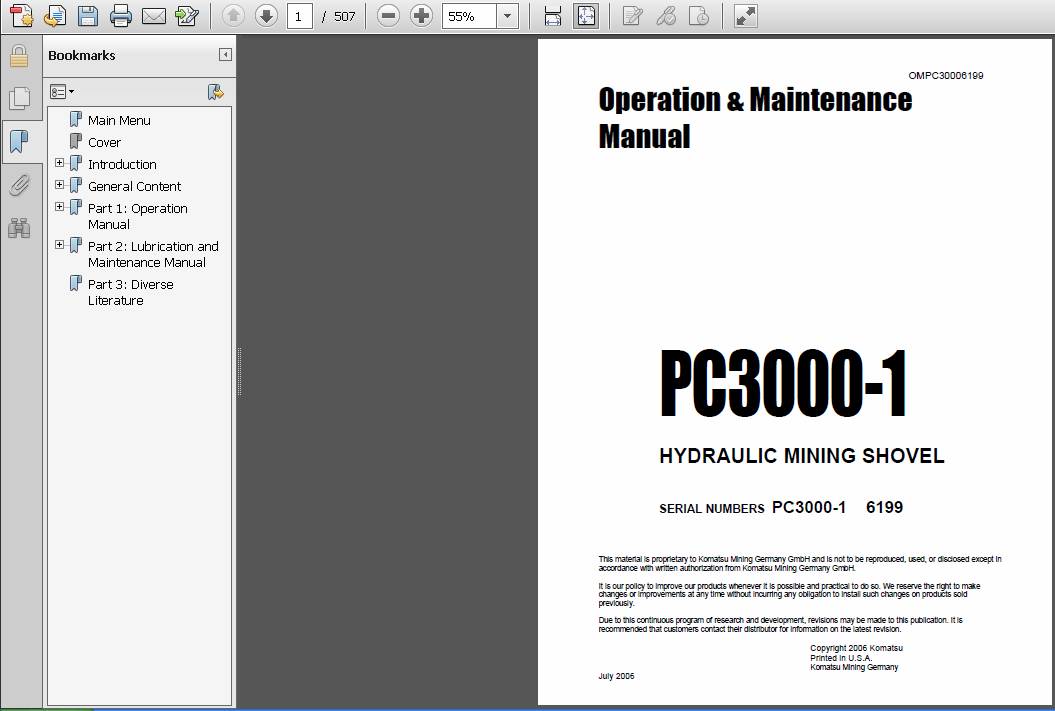Screen dimensions: 1055x711
Task: Save the document with floppy icon
Action: point(87,15)
